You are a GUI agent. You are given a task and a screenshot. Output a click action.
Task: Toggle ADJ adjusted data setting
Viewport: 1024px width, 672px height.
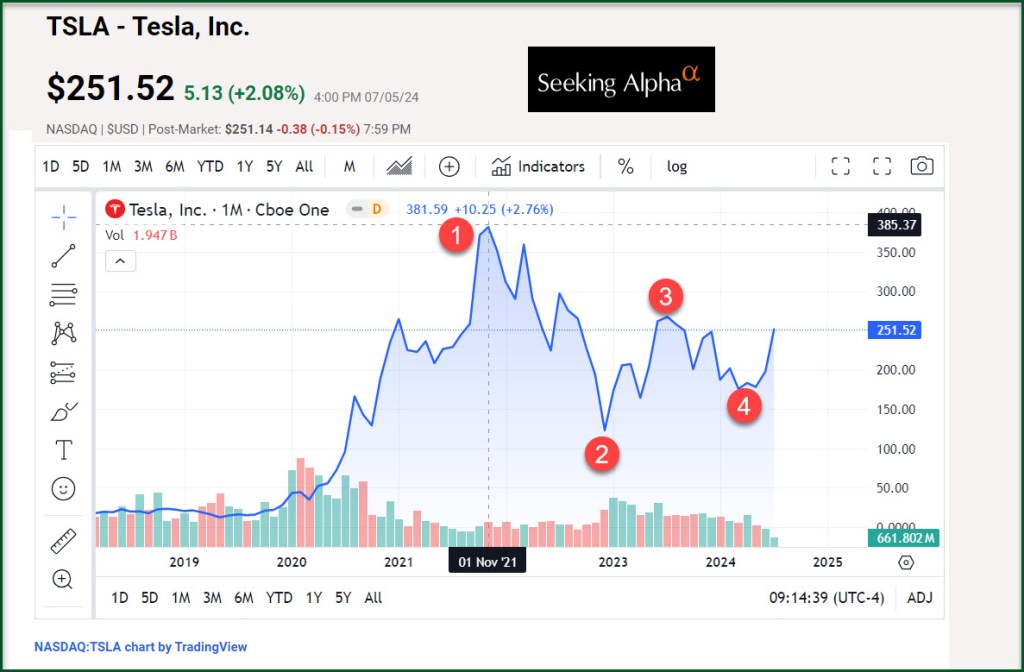pos(918,598)
